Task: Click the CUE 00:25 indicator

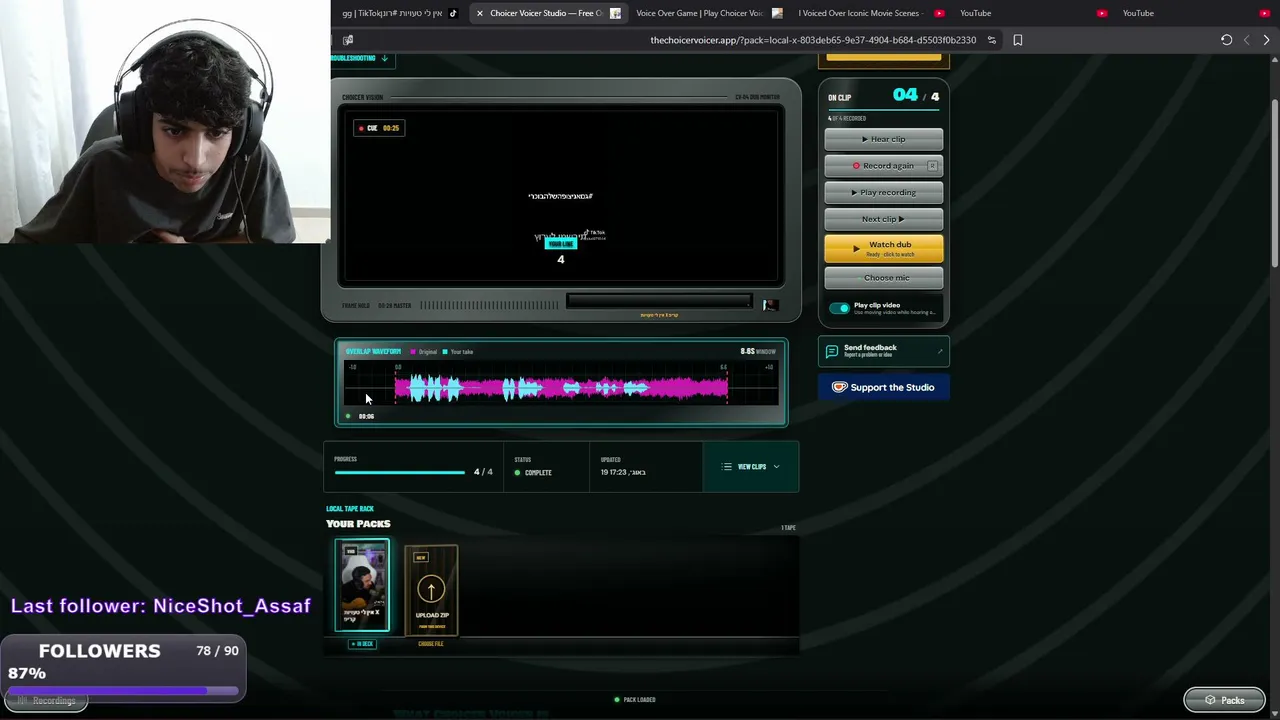Action: pyautogui.click(x=380, y=128)
